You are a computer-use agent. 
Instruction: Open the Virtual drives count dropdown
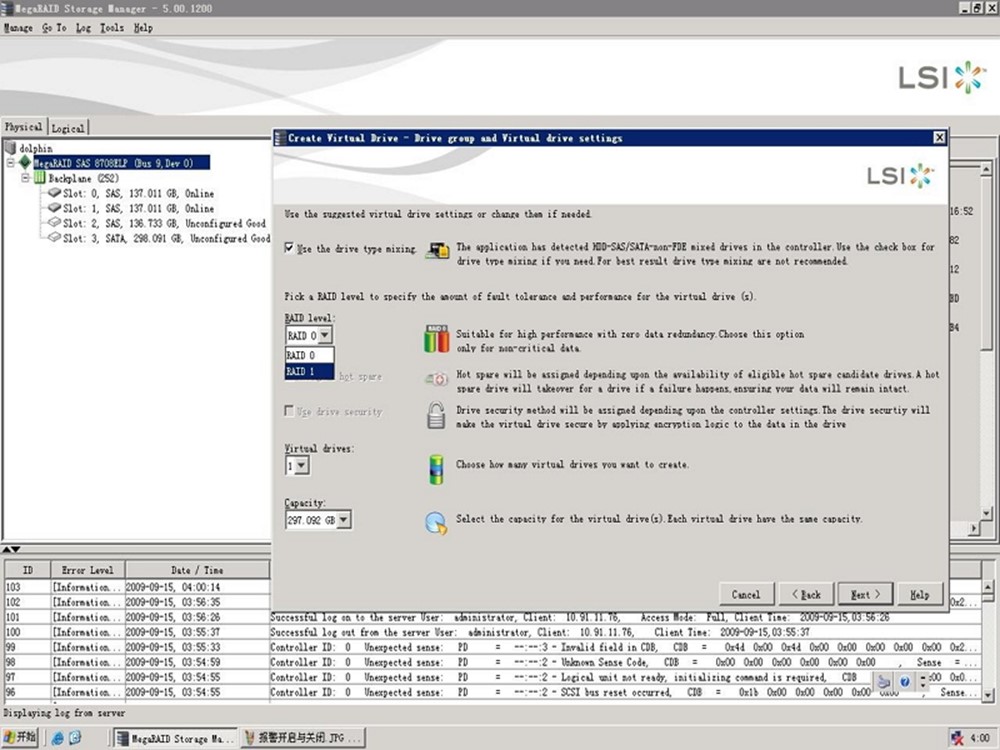click(302, 466)
